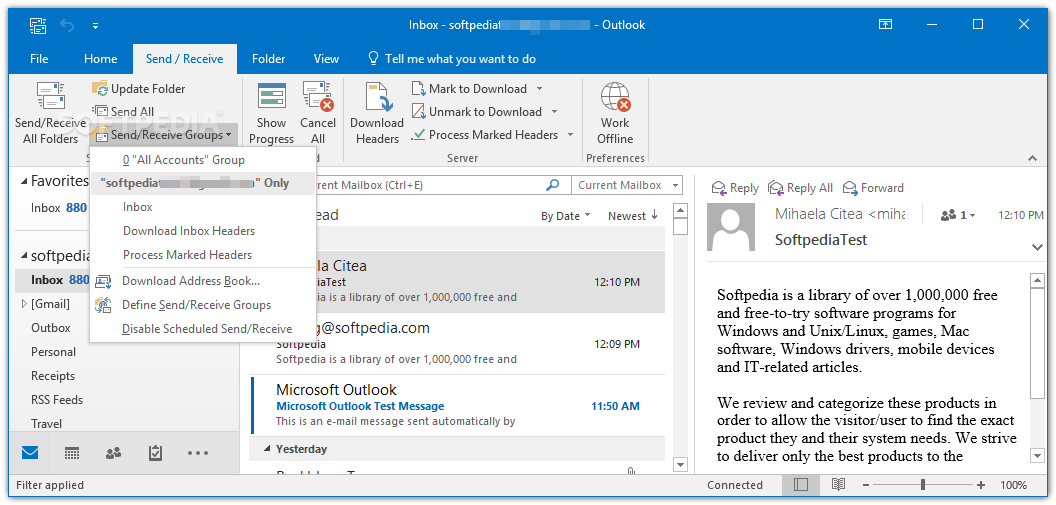Image resolution: width=1056 pixels, height=505 pixels.
Task: Open the Inbox under Favorites
Action: [59, 208]
